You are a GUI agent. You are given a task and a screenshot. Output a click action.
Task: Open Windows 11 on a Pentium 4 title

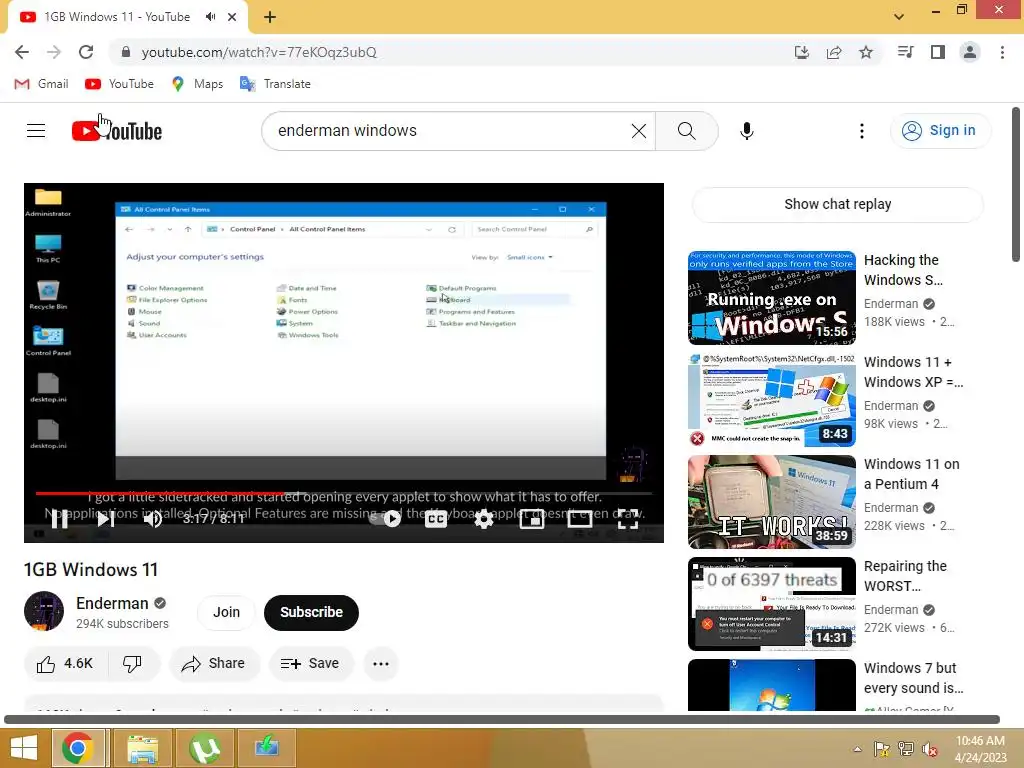tap(912, 474)
